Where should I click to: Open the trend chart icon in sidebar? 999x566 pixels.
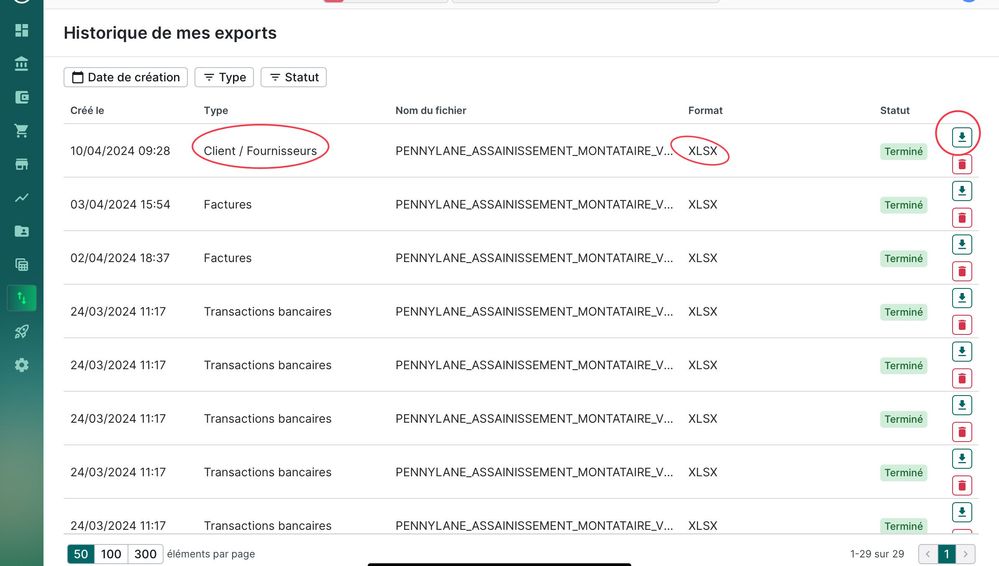[21, 198]
